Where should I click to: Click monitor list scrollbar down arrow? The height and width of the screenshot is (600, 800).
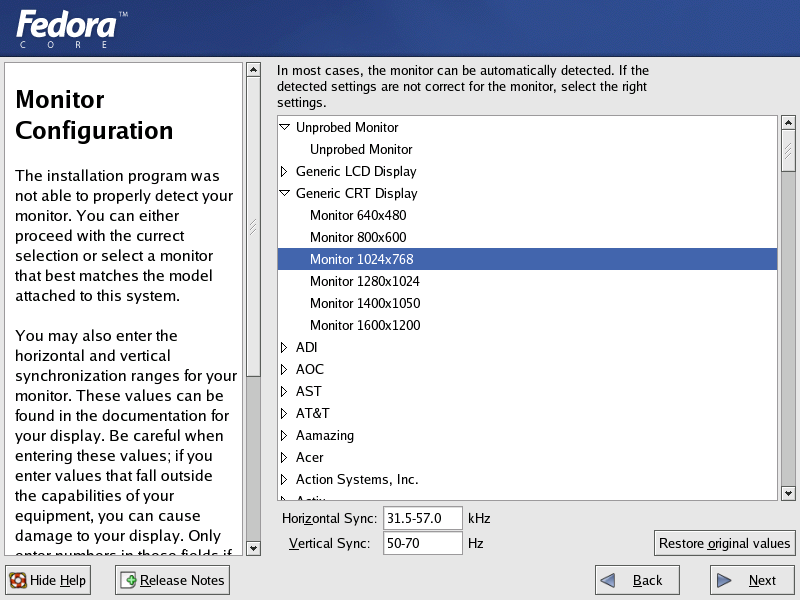(788, 493)
